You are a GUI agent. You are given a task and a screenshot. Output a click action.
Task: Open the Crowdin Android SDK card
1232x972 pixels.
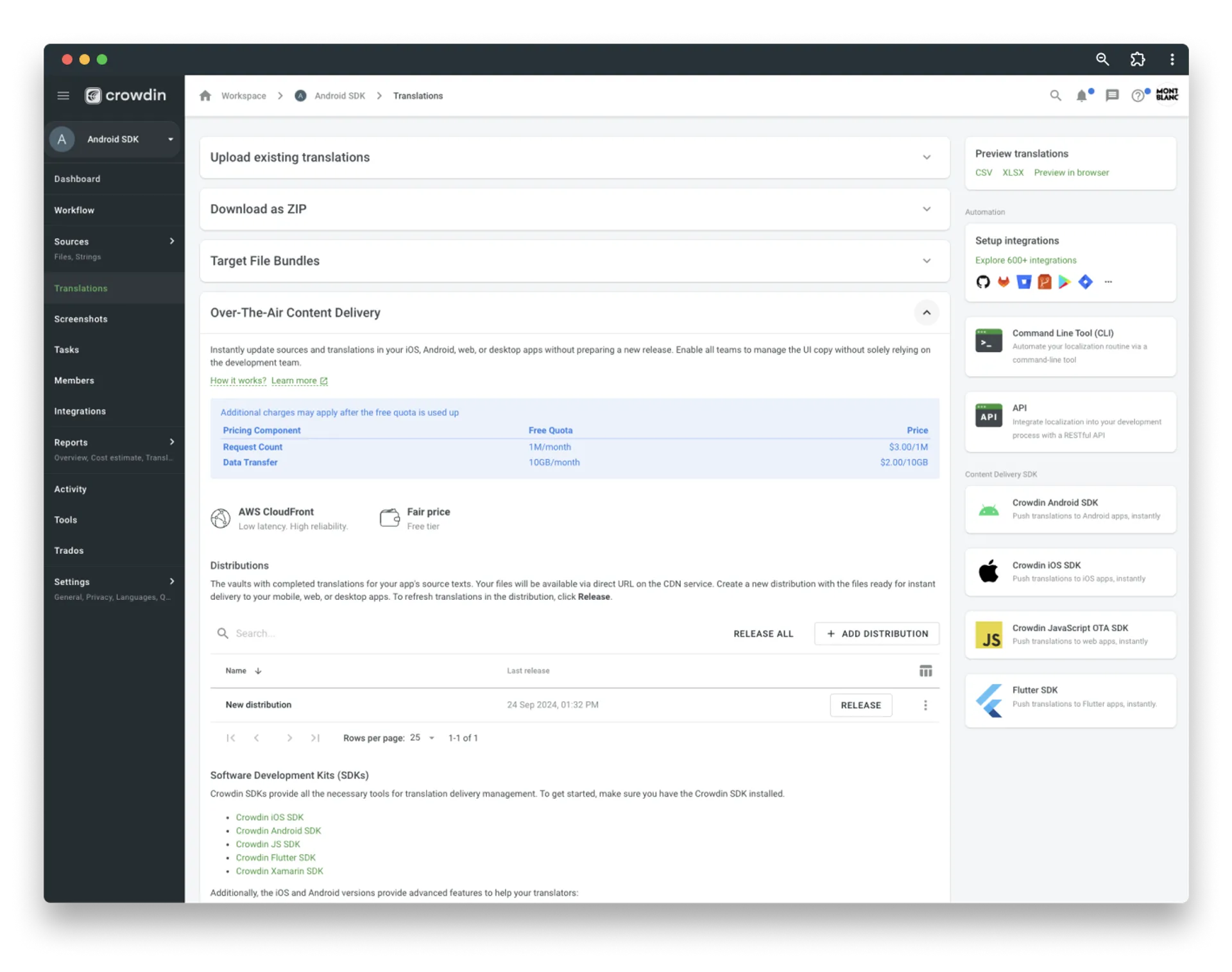pyautogui.click(x=1070, y=509)
